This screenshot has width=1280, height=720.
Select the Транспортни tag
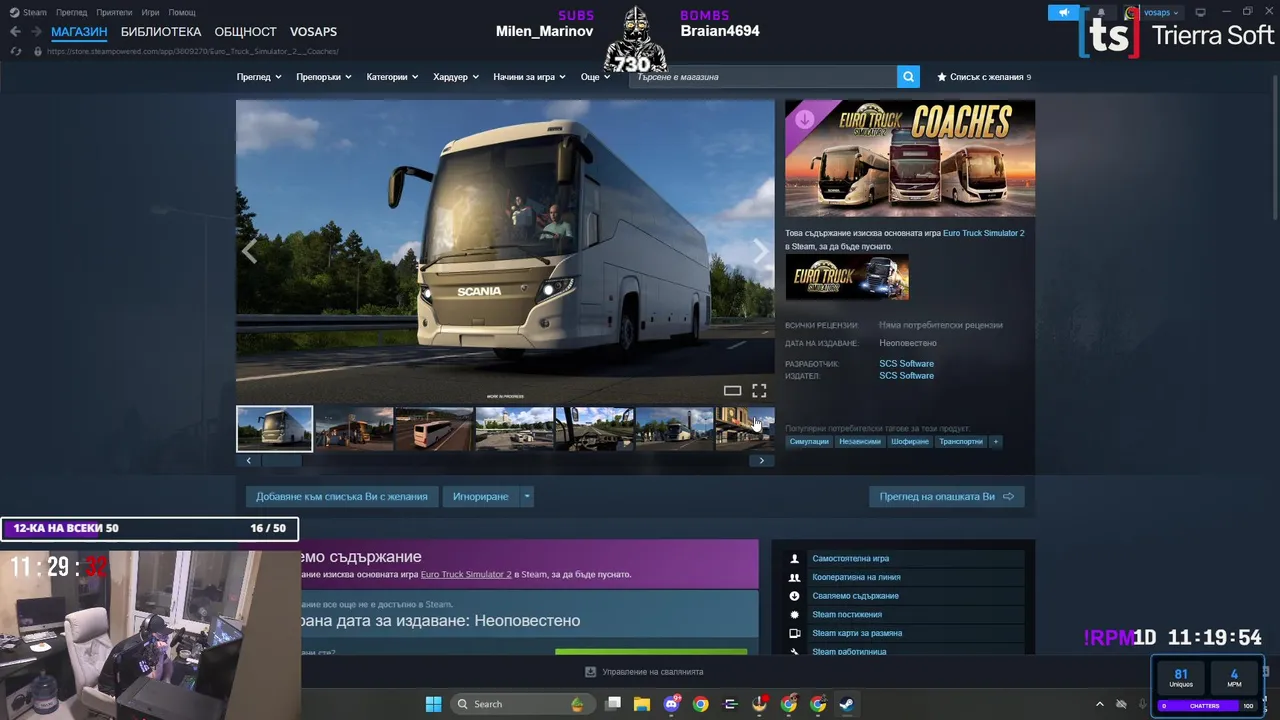[x=961, y=441]
